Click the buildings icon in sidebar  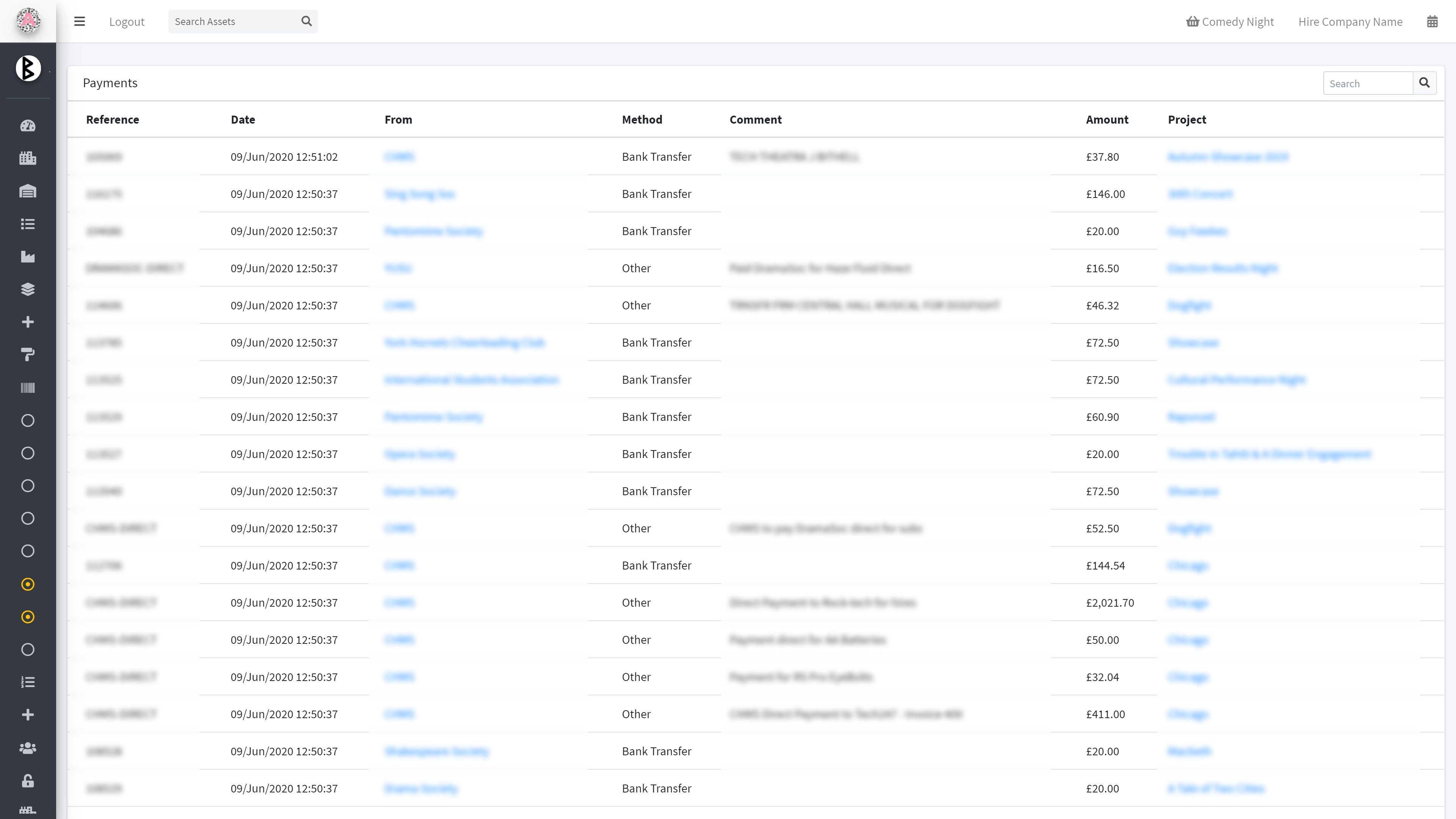pyautogui.click(x=28, y=158)
